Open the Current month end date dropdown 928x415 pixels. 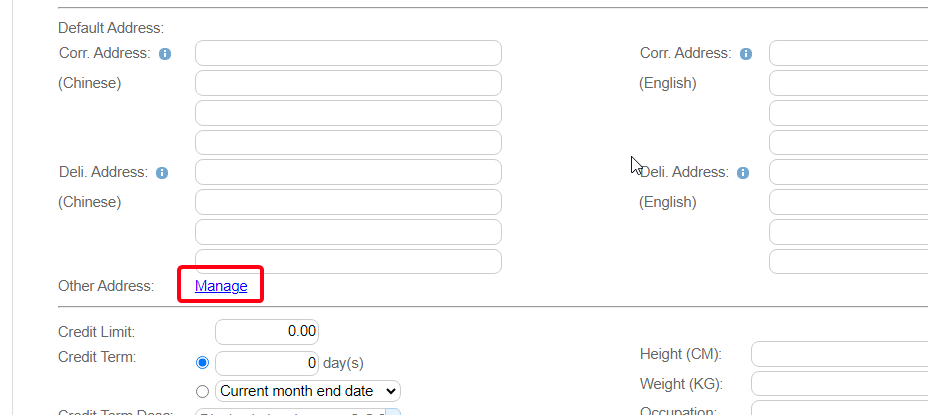point(308,391)
